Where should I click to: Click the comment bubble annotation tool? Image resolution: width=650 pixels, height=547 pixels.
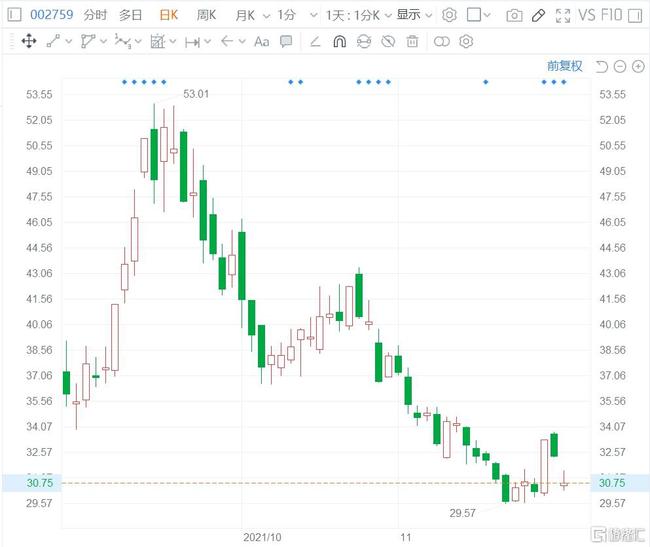click(286, 41)
